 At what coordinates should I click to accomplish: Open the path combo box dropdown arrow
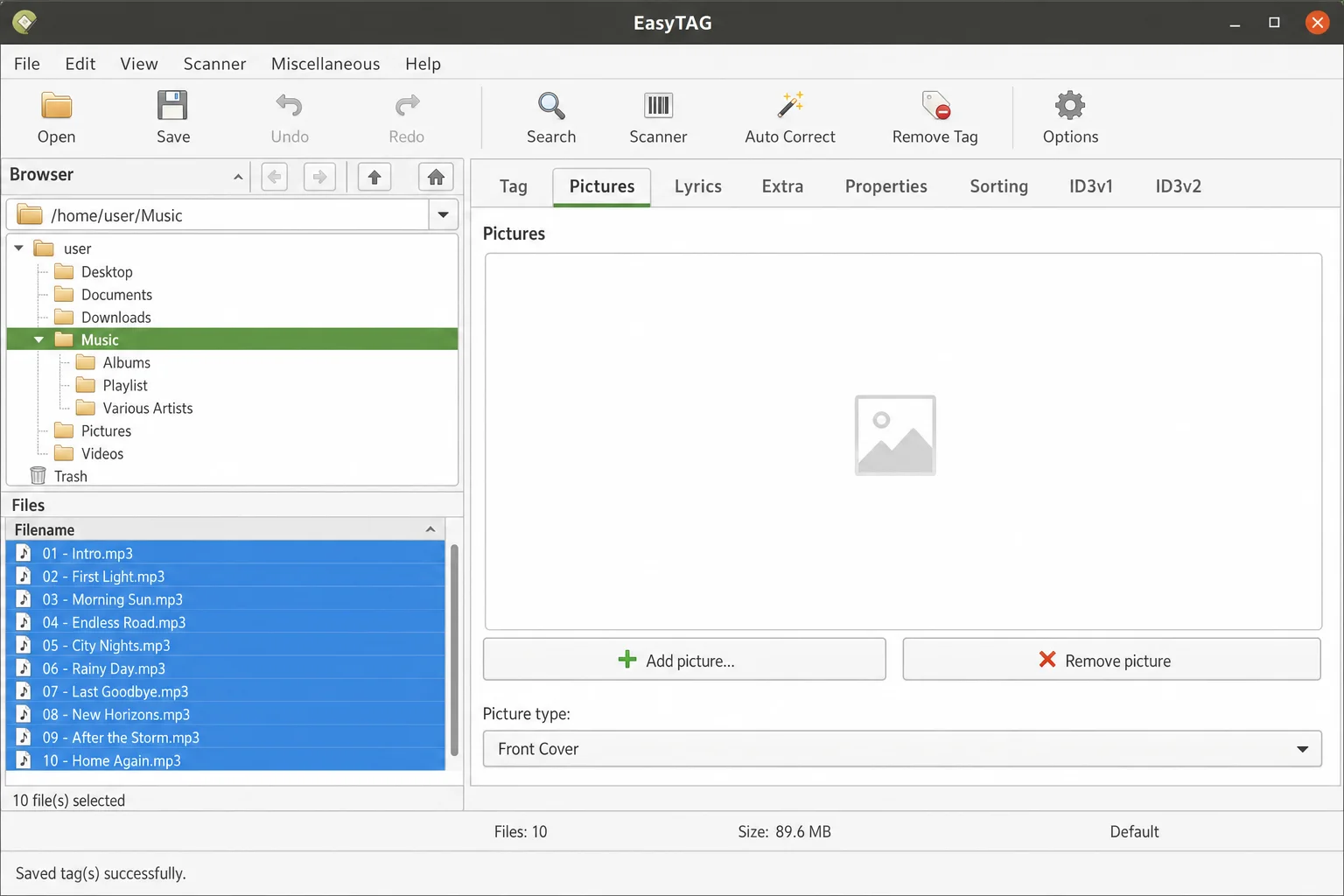(x=443, y=214)
